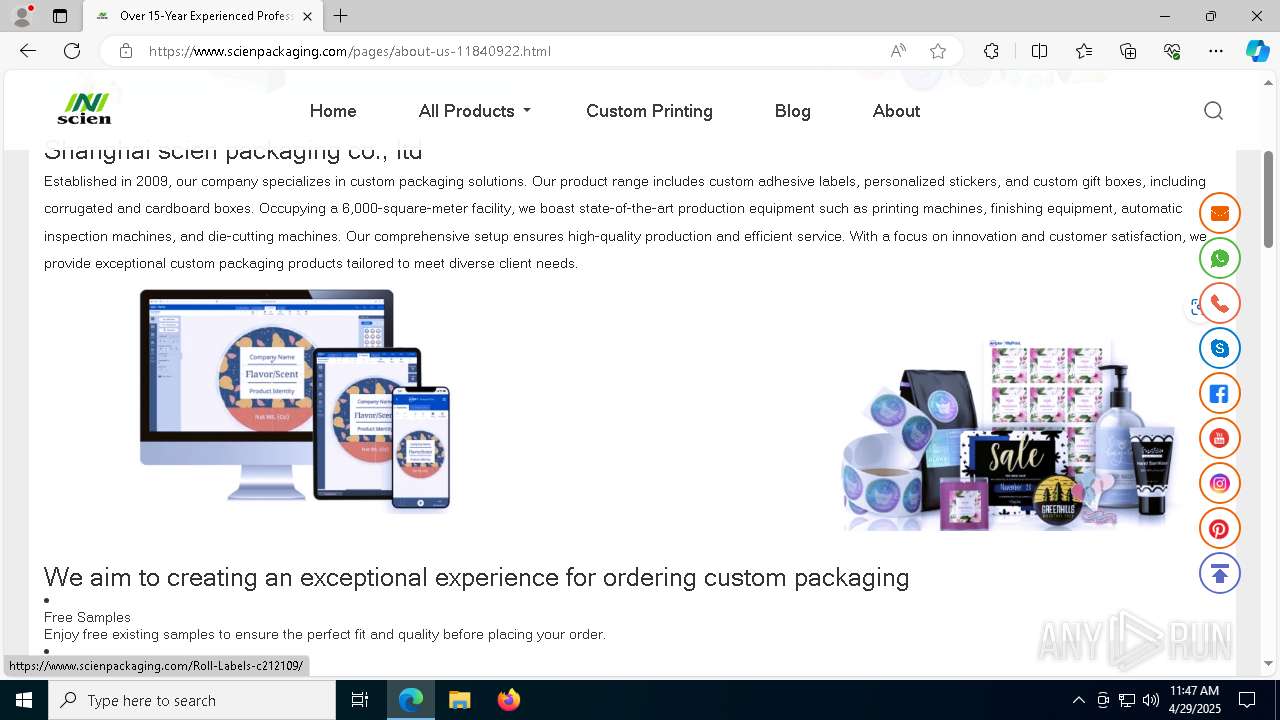This screenshot has width=1280, height=720.
Task: Go to Home page in navigation
Action: coord(333,111)
